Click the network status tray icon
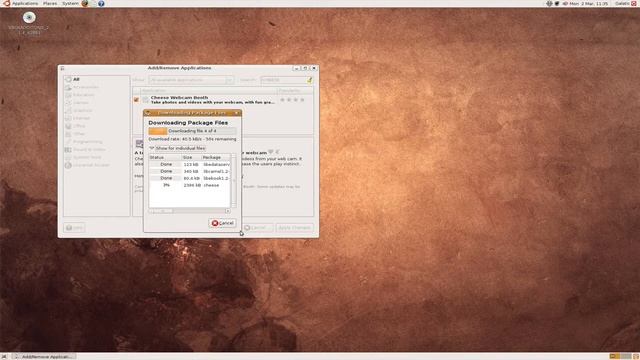 point(549,3)
